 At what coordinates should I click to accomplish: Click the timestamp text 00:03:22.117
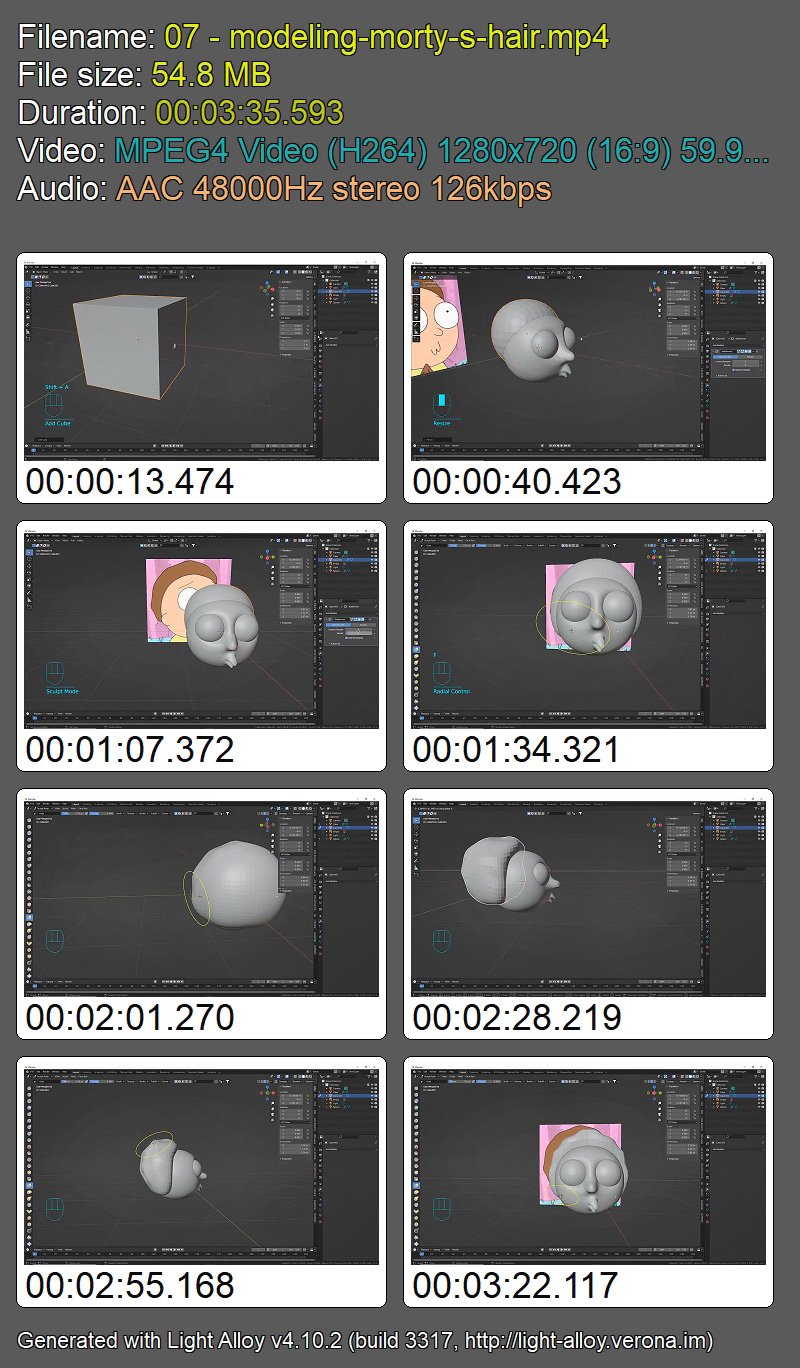(517, 1286)
